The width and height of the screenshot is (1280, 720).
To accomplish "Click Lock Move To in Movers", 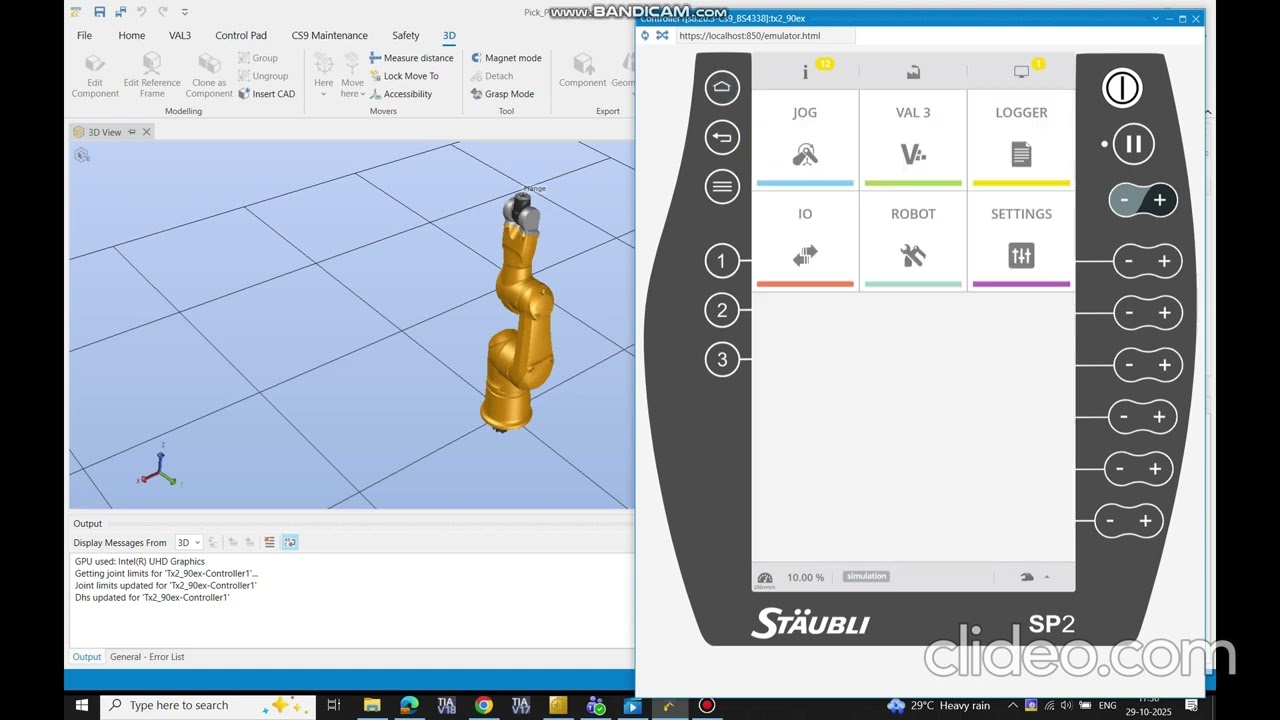I will click(404, 76).
